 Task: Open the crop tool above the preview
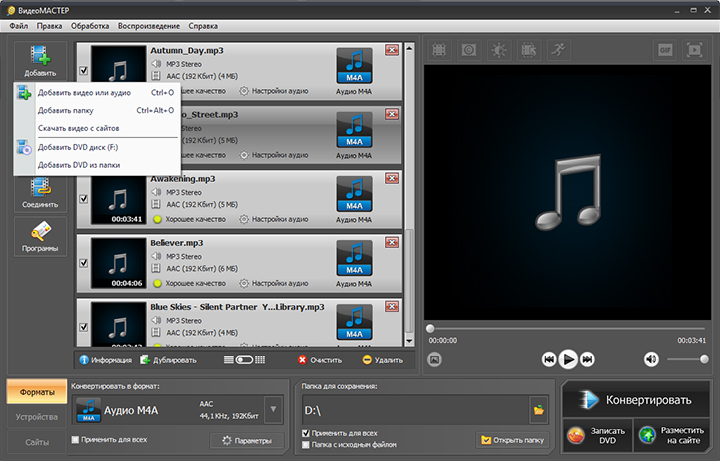[439, 50]
